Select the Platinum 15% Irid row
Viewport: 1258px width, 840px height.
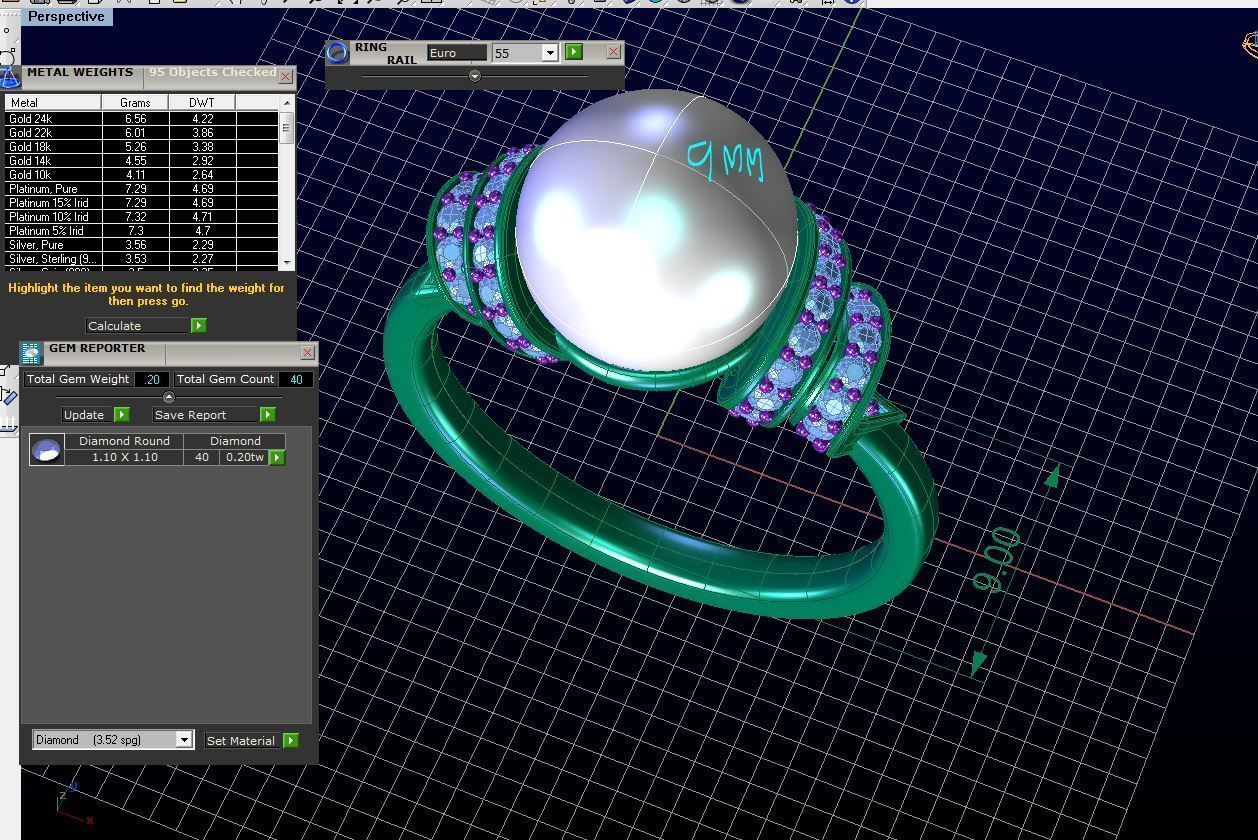coord(141,202)
